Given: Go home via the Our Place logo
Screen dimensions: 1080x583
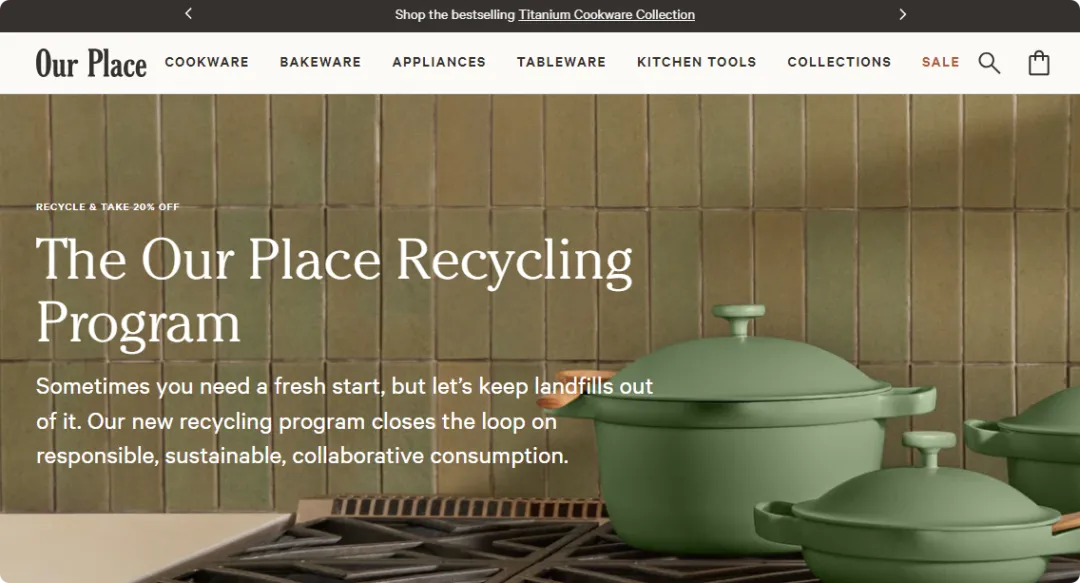Looking at the screenshot, I should pos(91,63).
